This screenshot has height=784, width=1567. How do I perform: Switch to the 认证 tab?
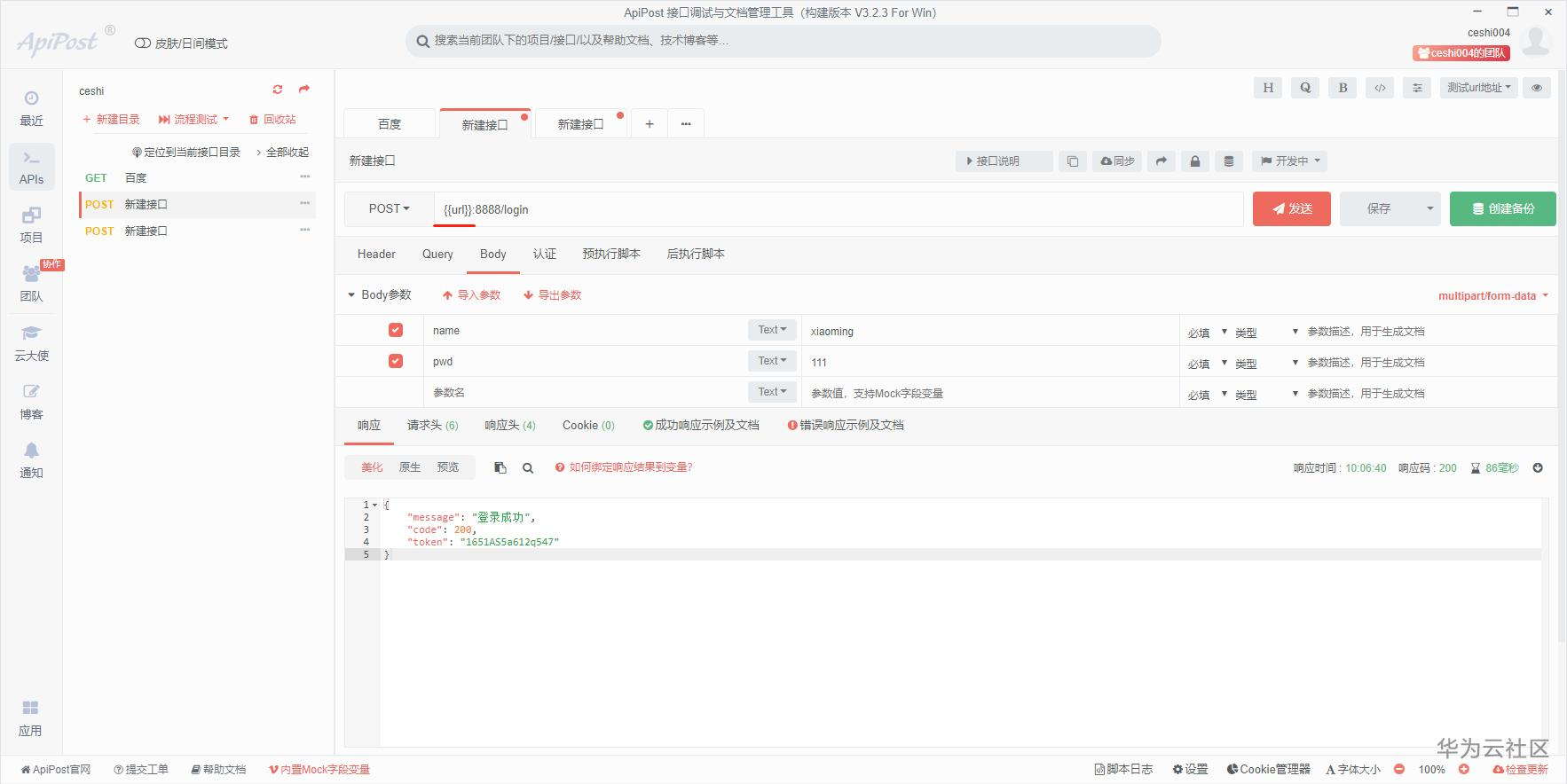point(545,255)
